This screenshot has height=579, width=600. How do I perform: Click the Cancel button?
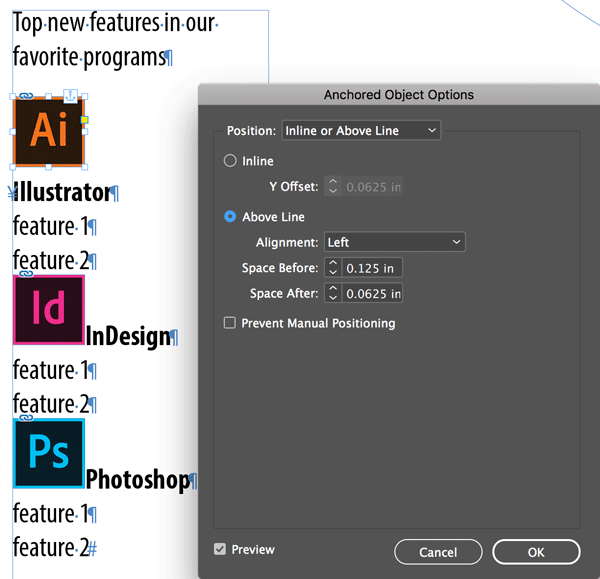coord(438,552)
